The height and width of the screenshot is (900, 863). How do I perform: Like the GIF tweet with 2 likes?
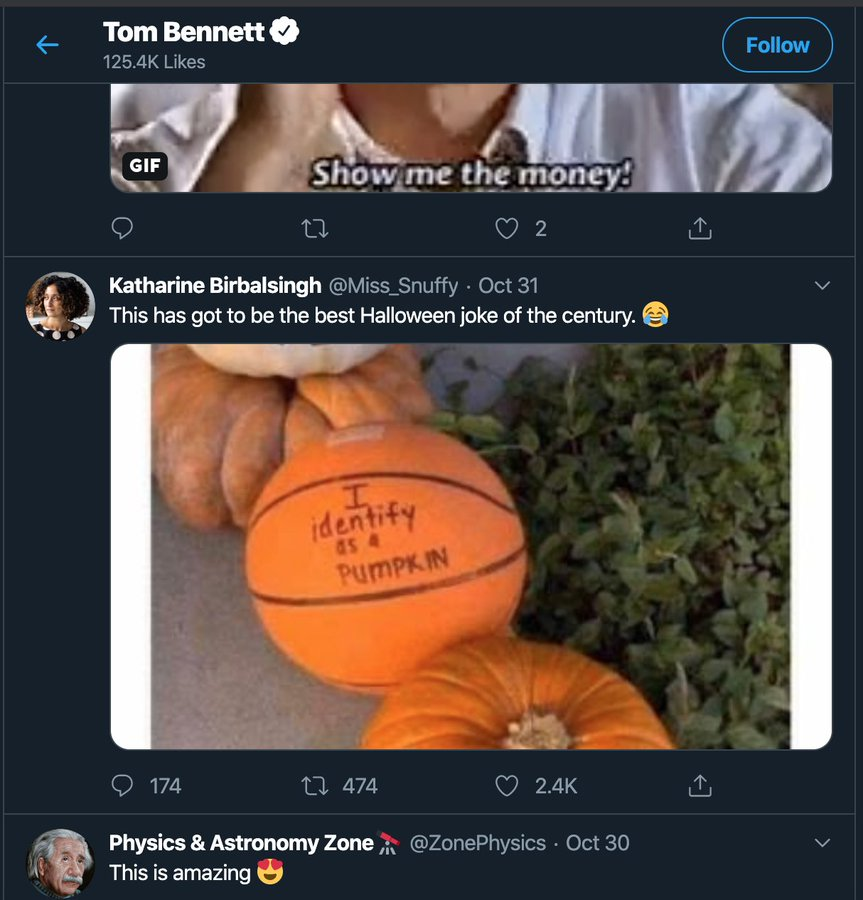pyautogui.click(x=508, y=229)
